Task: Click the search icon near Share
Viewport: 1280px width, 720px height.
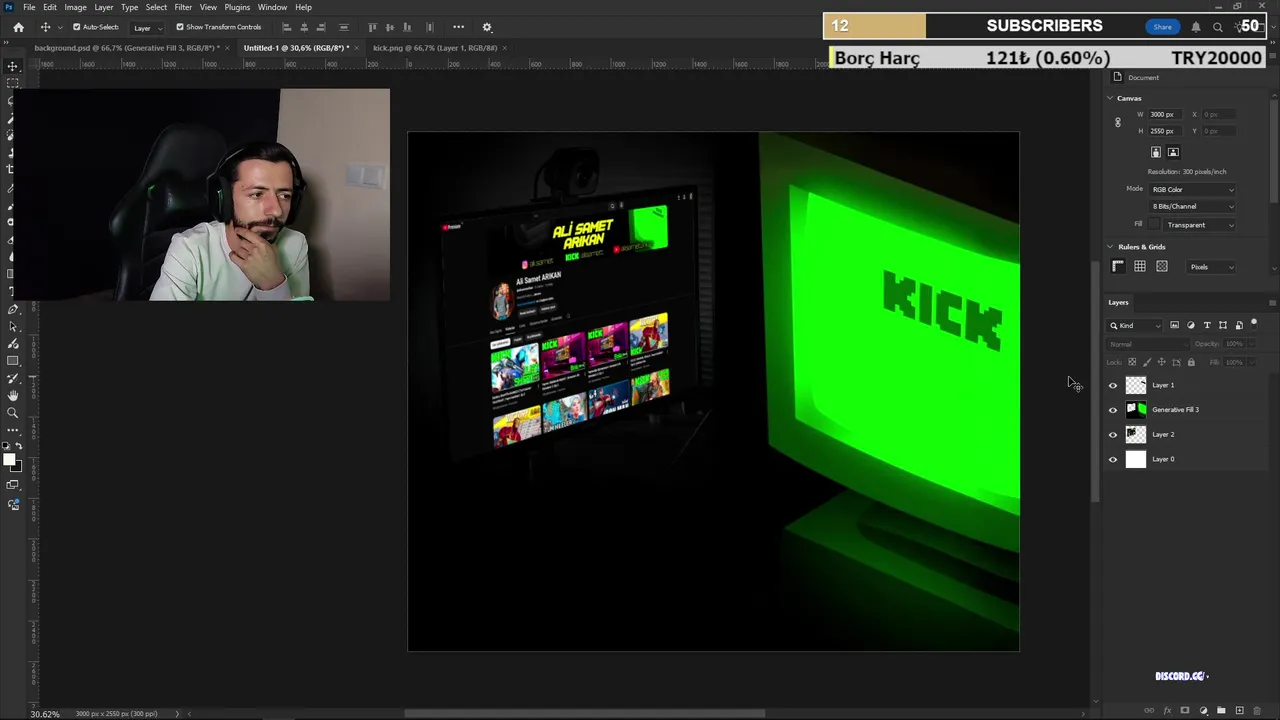Action: [1218, 27]
